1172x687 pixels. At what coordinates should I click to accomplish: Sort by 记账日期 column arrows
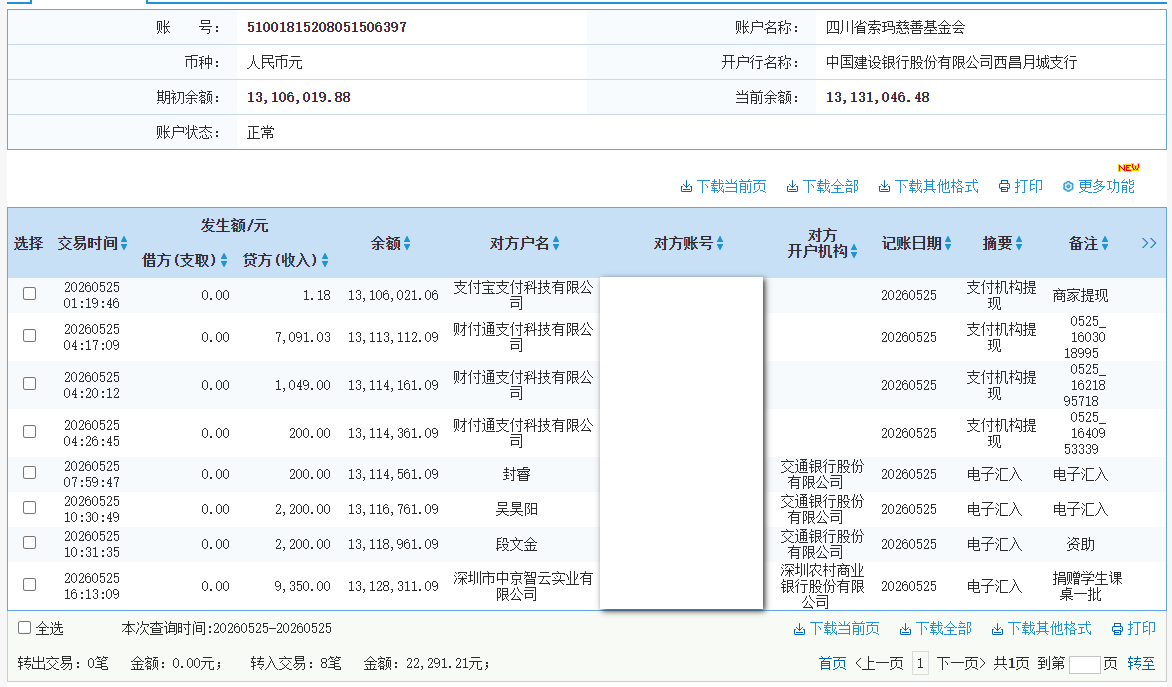click(948, 243)
